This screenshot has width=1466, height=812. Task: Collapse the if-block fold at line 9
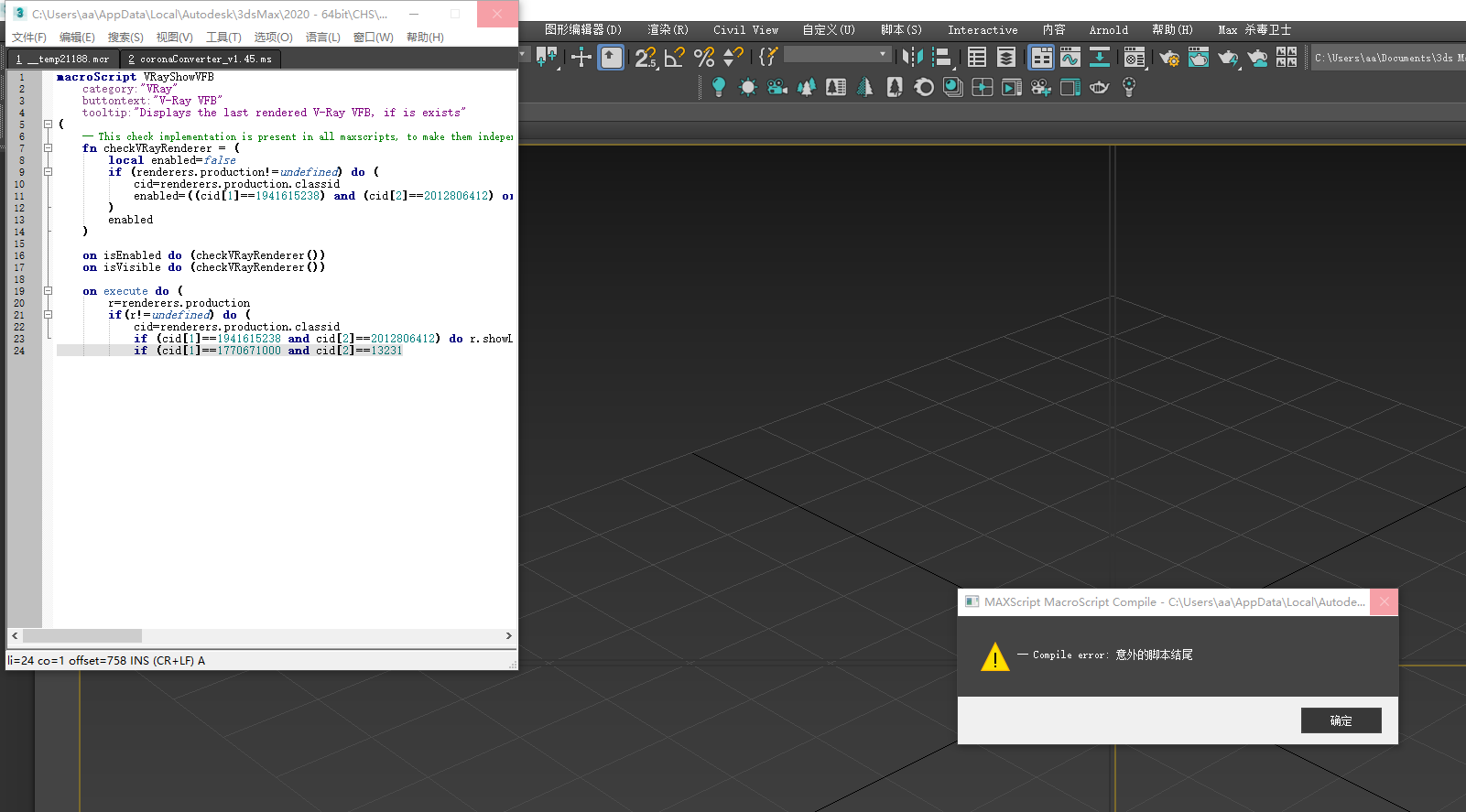tap(48, 171)
